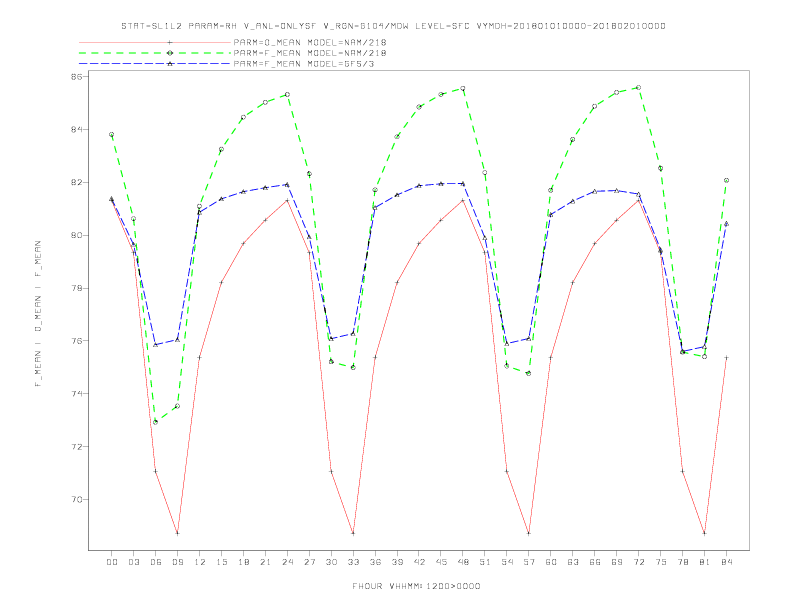This screenshot has height=612, width=792.
Task: Click the y-axis tick label 70
Action: pos(77,499)
